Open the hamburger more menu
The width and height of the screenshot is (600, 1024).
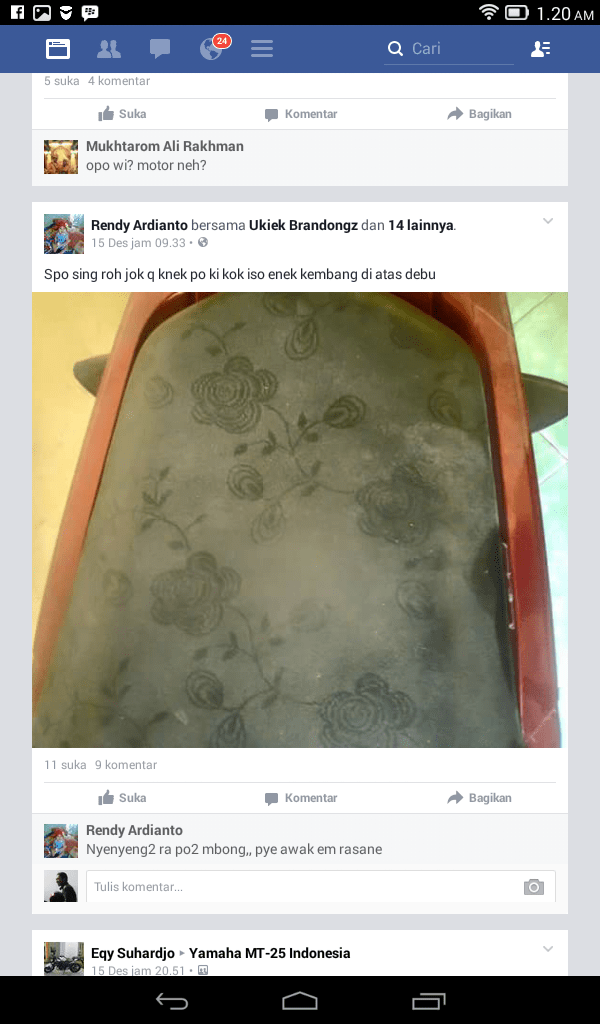262,49
